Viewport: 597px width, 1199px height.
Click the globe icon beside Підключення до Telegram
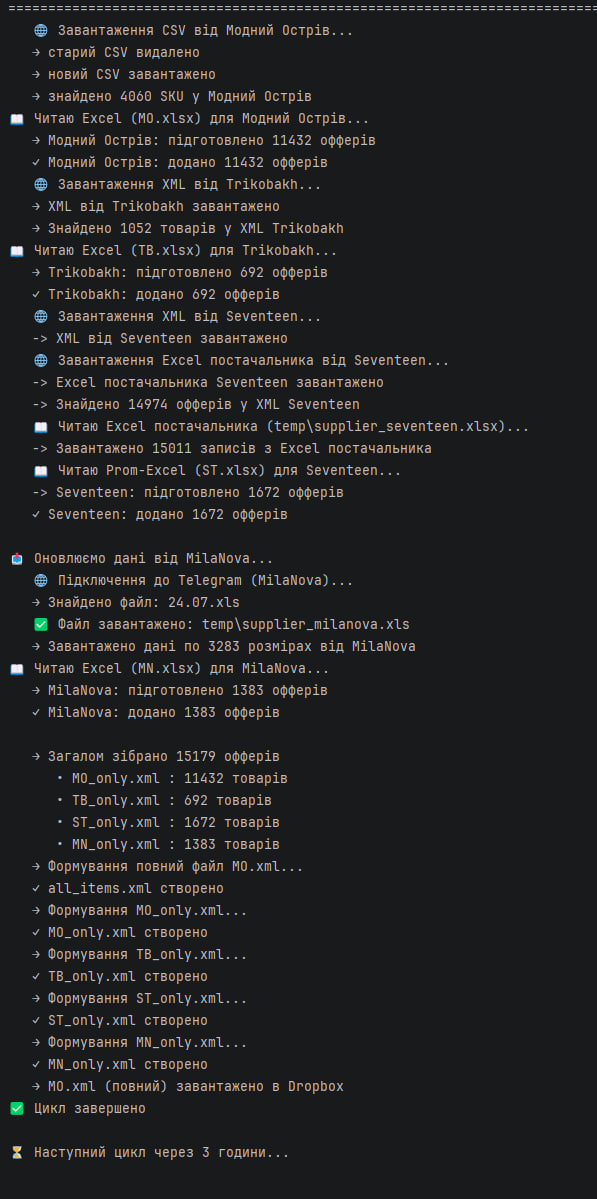pos(41,581)
